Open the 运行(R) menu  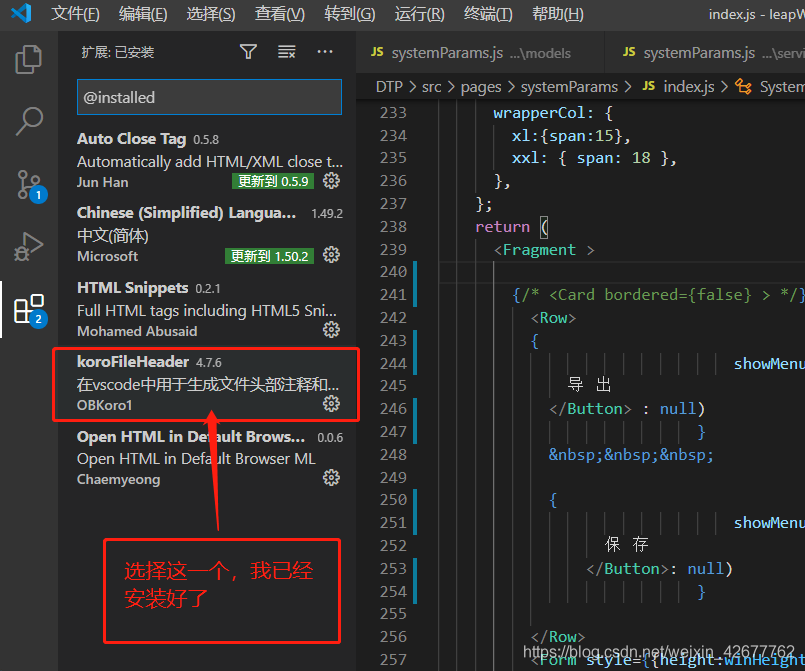(419, 14)
